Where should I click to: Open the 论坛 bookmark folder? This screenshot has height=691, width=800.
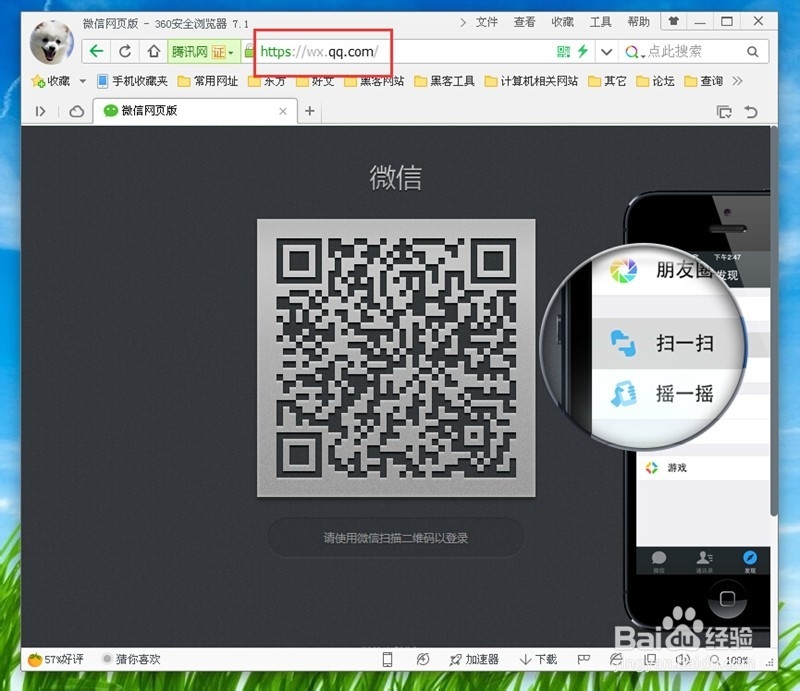[x=655, y=81]
